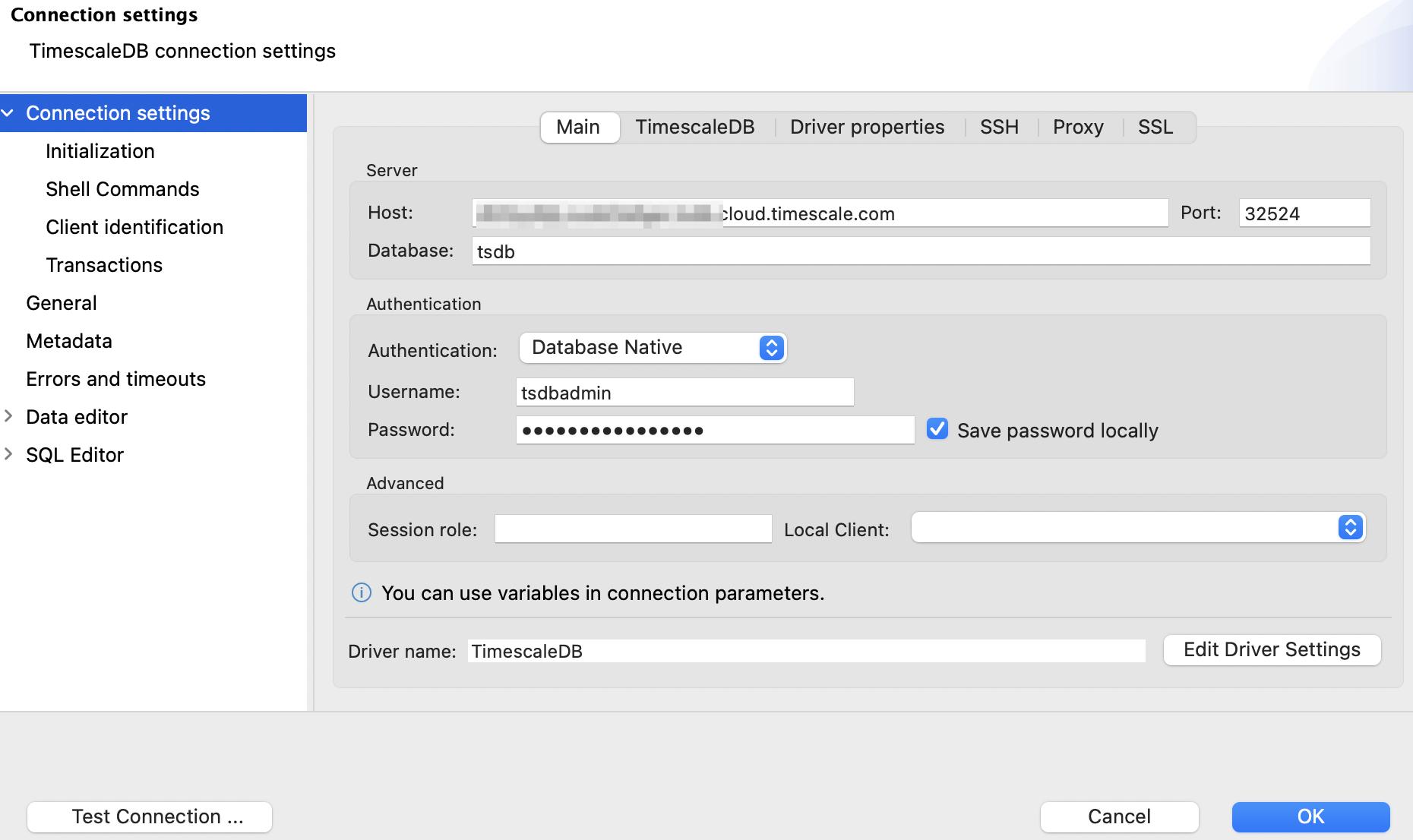Open the Local Client dropdown

(1138, 528)
